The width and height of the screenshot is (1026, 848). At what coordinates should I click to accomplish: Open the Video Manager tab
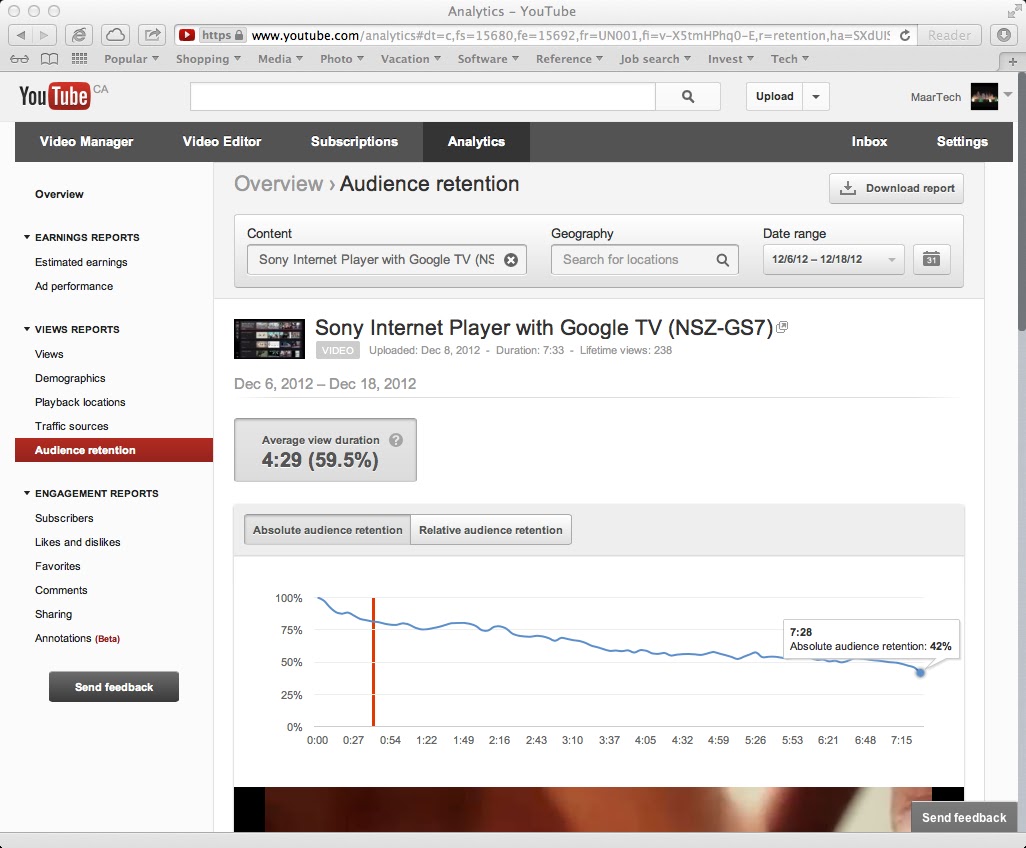point(86,141)
